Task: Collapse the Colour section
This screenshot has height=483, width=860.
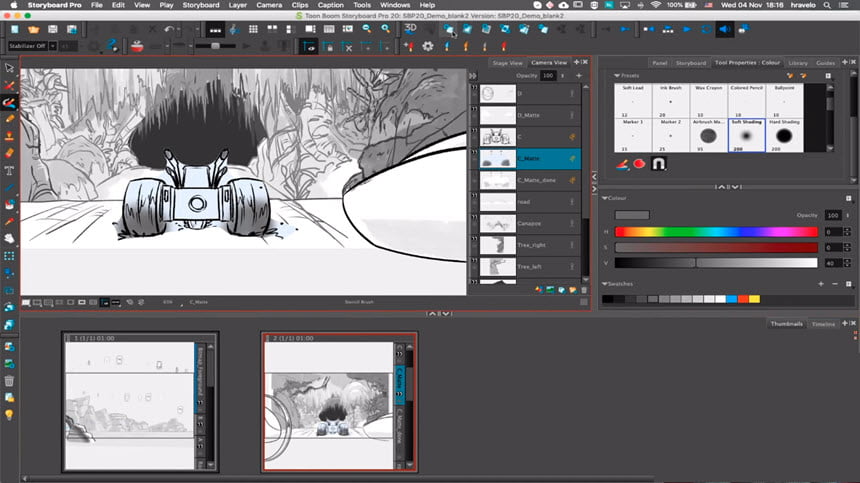Action: tap(605, 198)
